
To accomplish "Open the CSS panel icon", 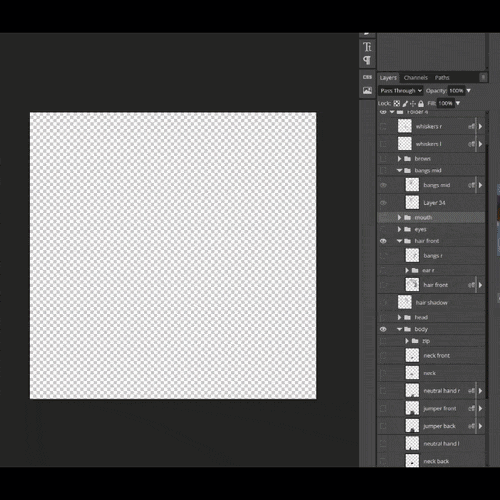I will click(x=367, y=77).
